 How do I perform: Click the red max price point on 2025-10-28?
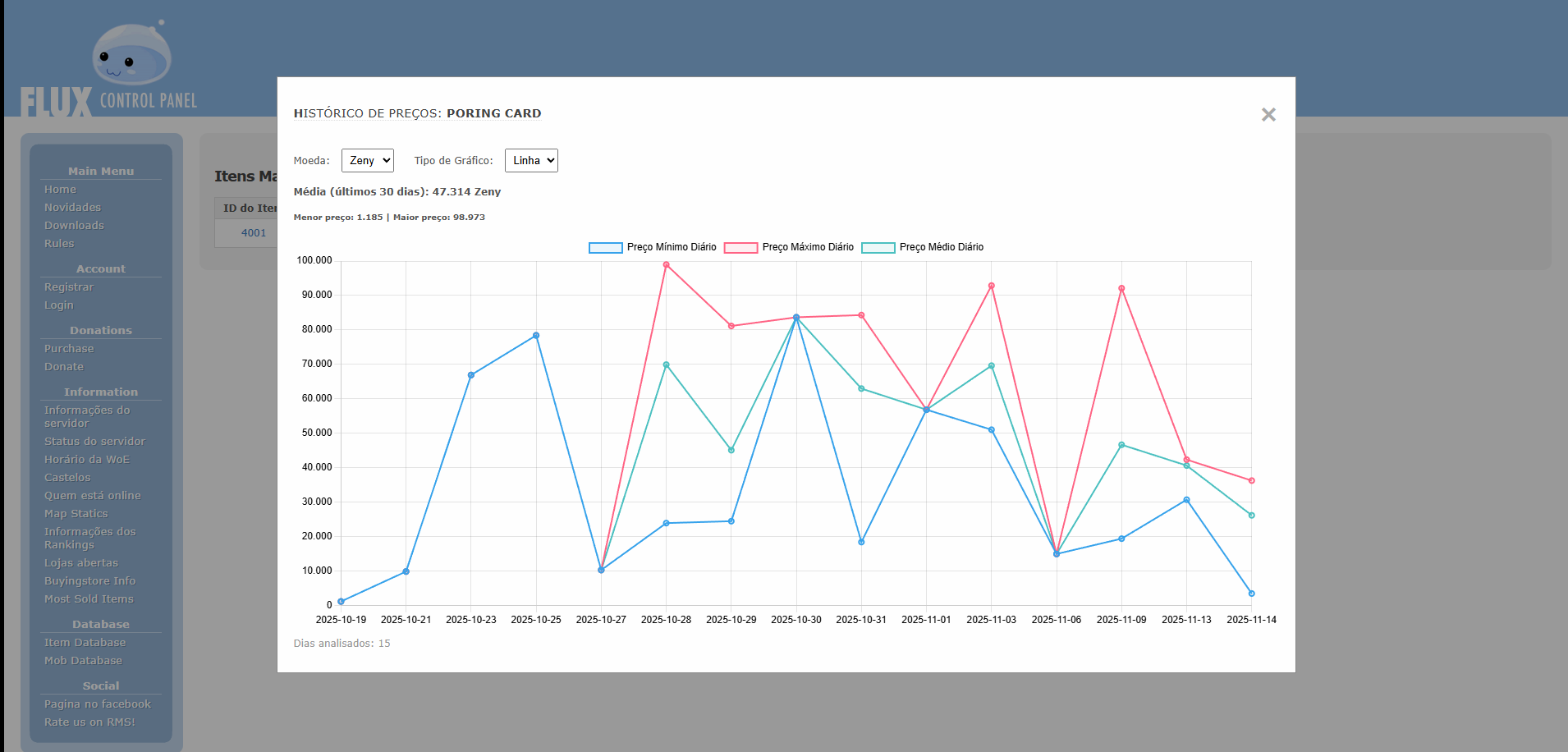pos(666,265)
